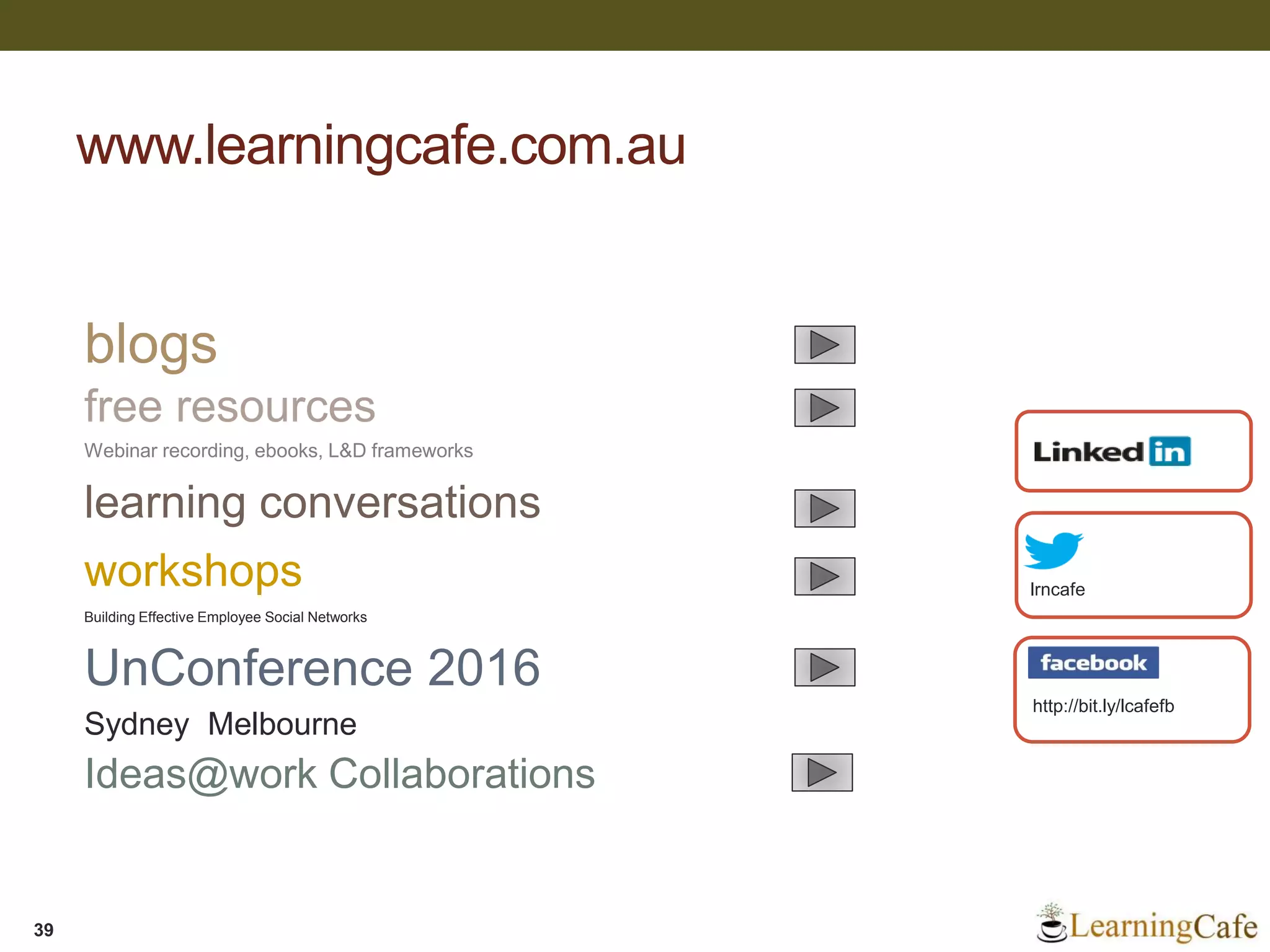
Task: Click the facebook logo badge
Action: coord(1093,663)
